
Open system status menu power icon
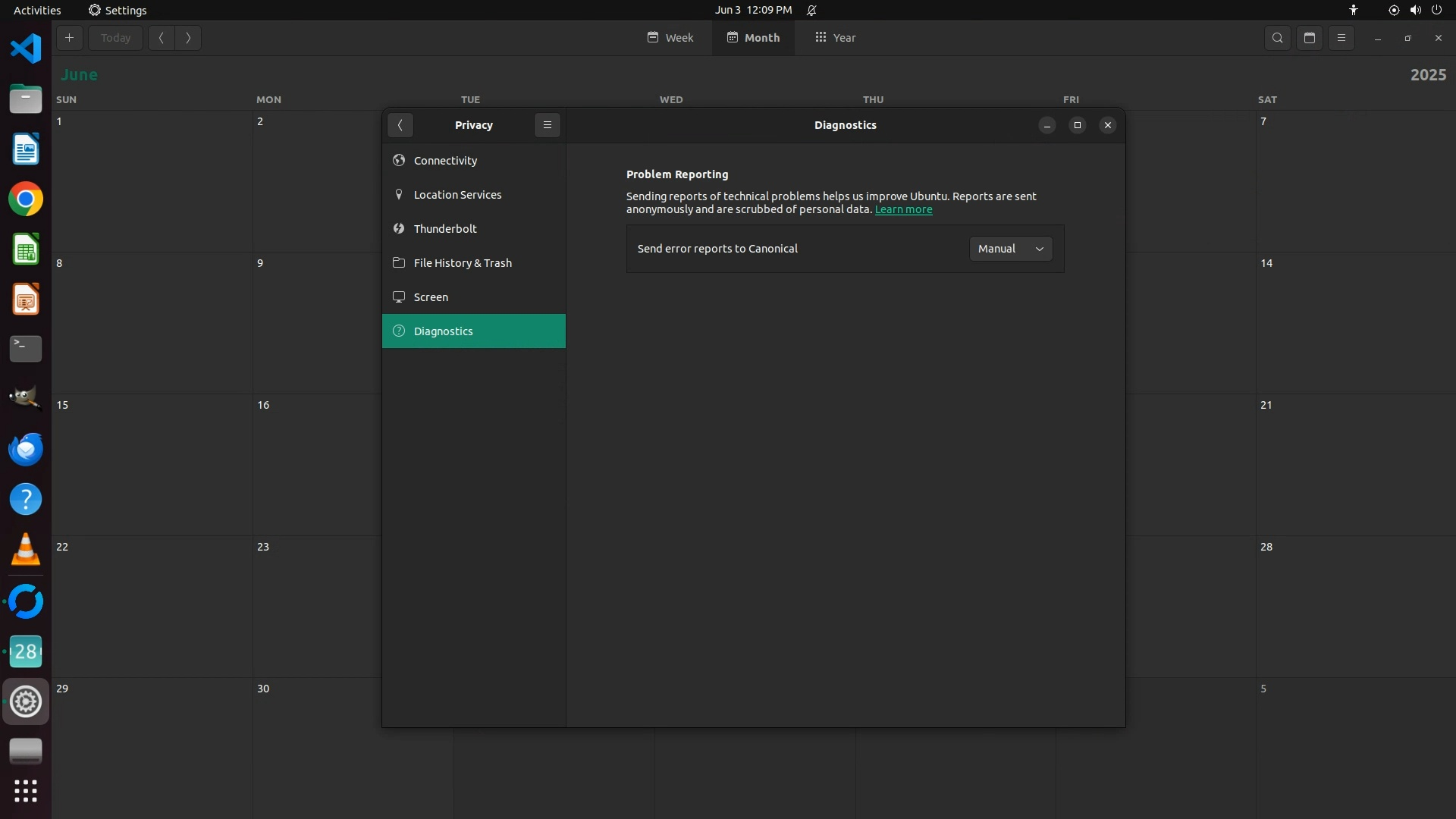[1436, 10]
